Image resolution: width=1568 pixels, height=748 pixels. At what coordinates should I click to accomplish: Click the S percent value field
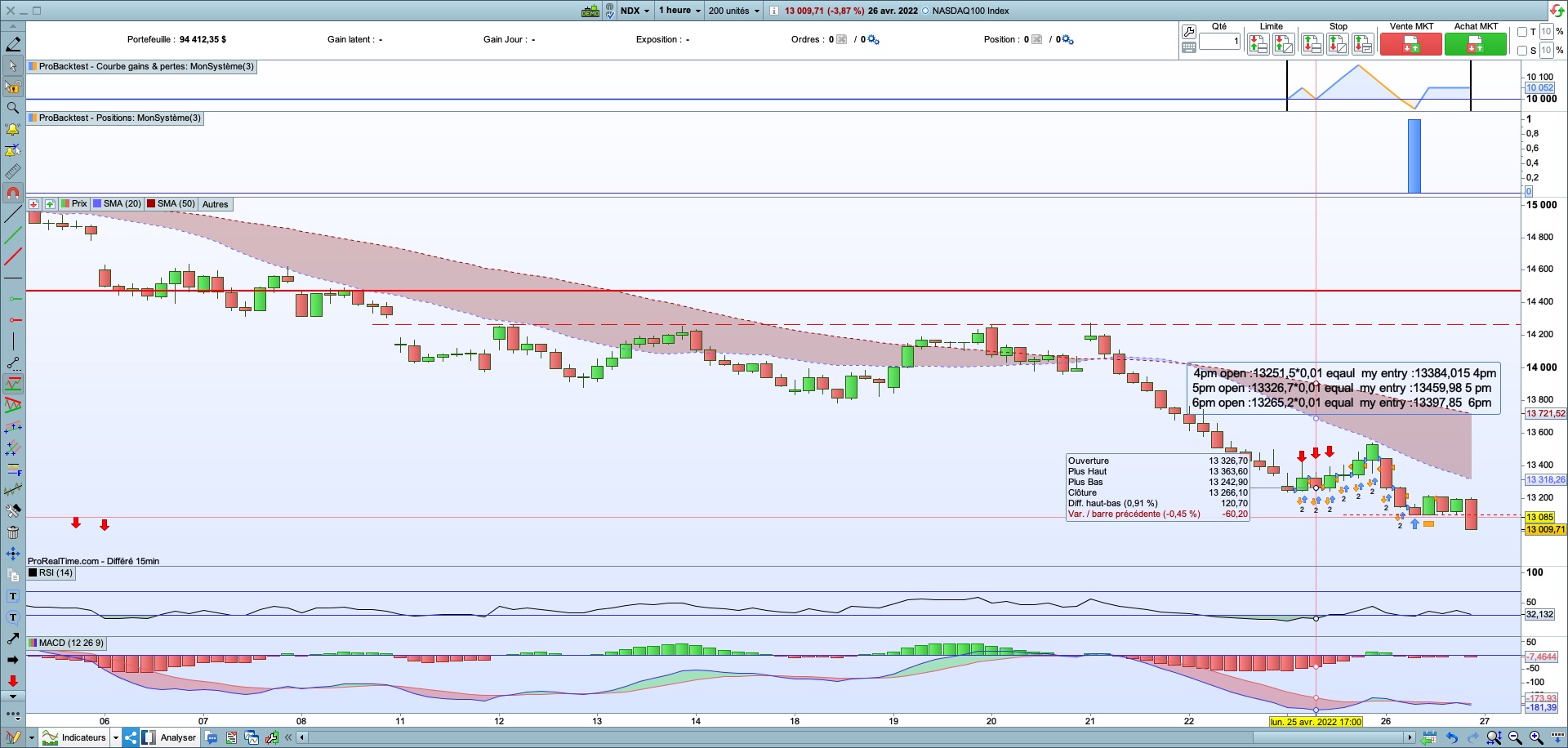coord(1546,51)
